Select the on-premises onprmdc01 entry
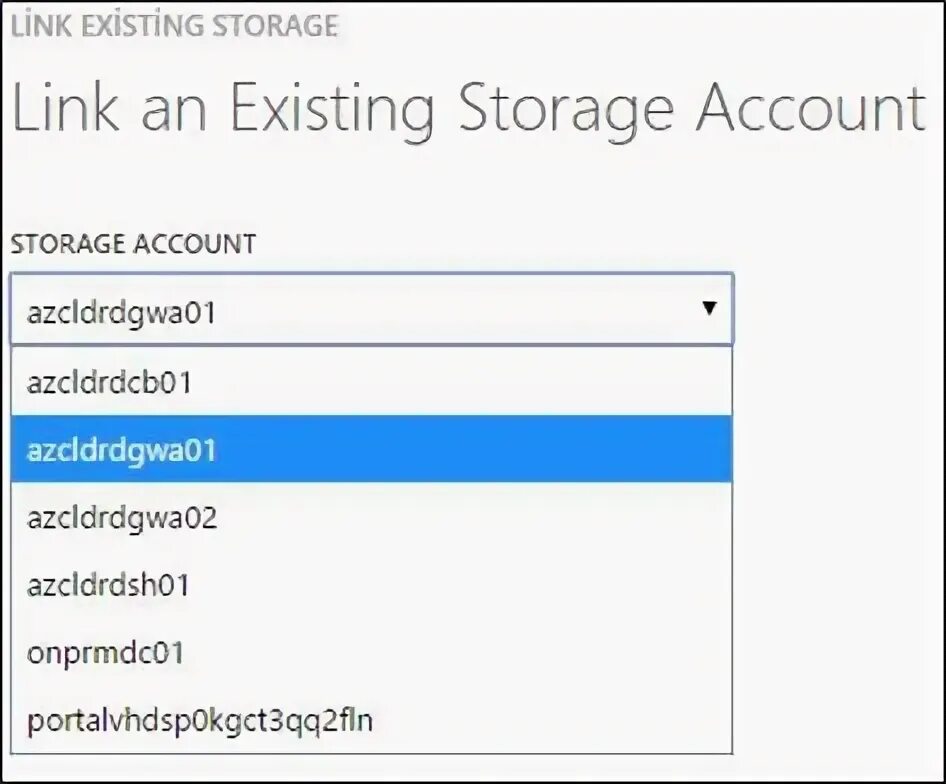The height and width of the screenshot is (784, 946). (105, 653)
